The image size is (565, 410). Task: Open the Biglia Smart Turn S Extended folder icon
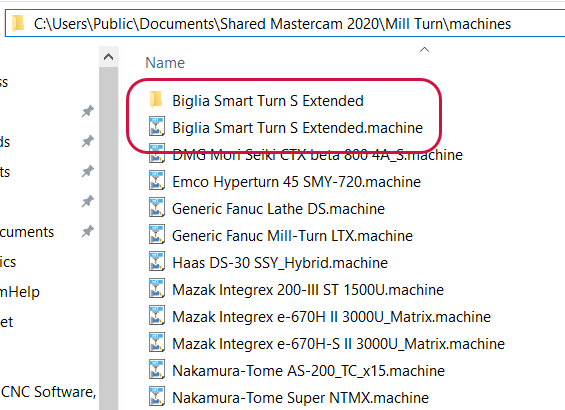(156, 100)
